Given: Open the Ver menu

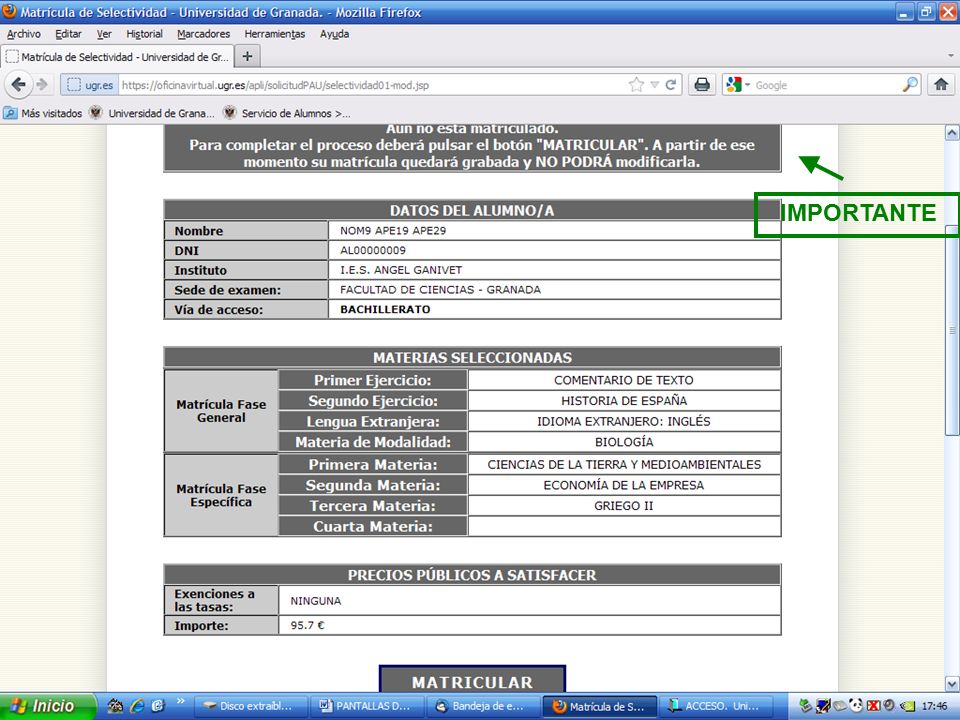Looking at the screenshot, I should pyautogui.click(x=104, y=34).
